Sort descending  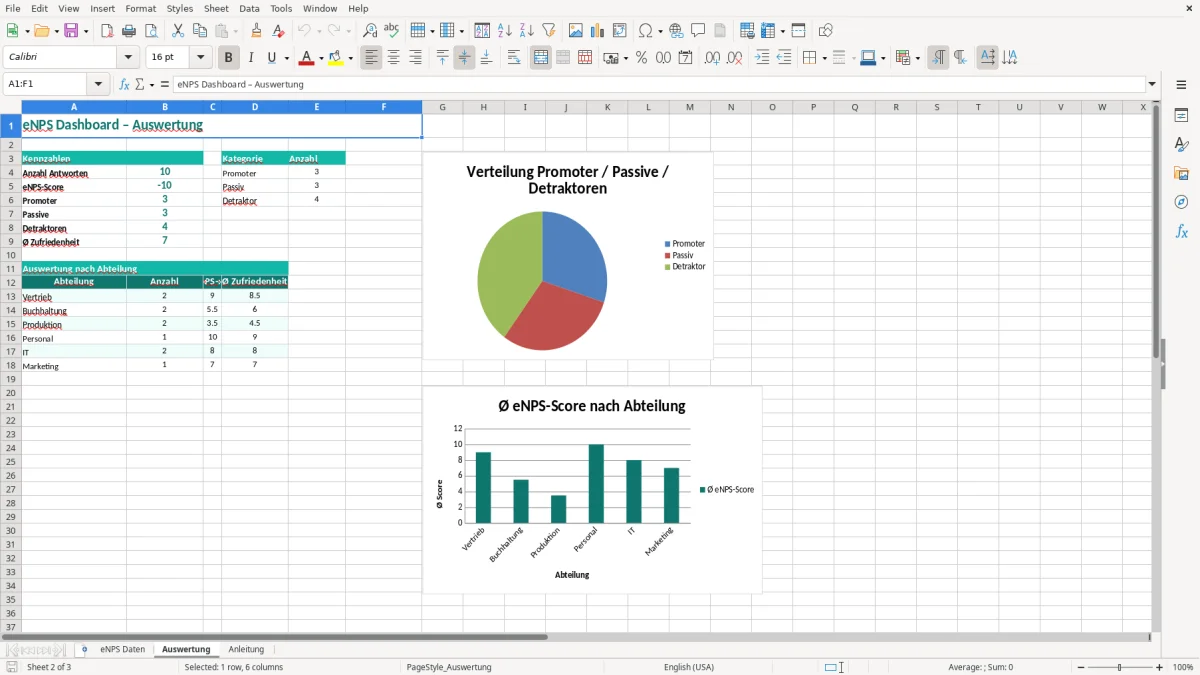527,31
